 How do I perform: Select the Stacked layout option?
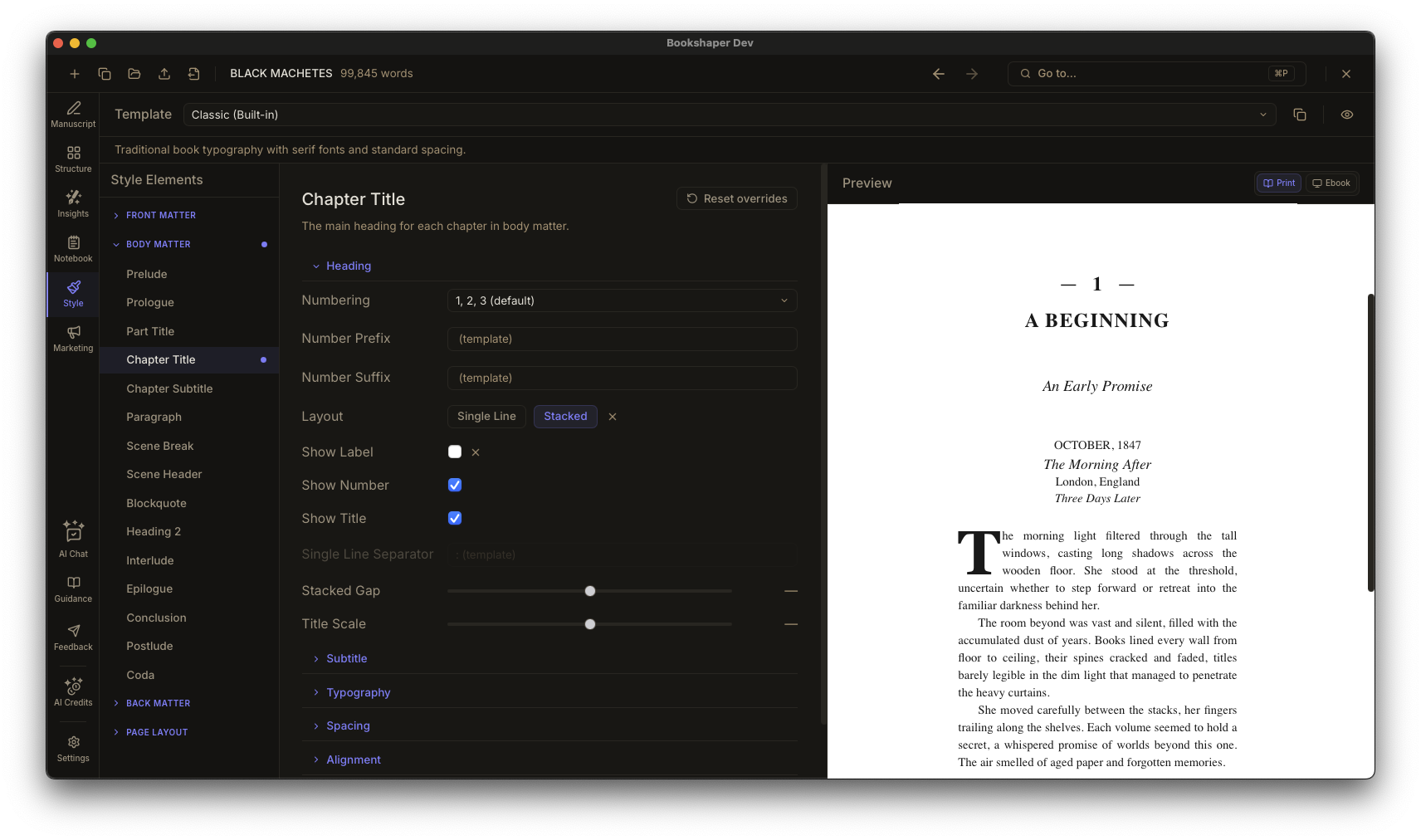[565, 417]
